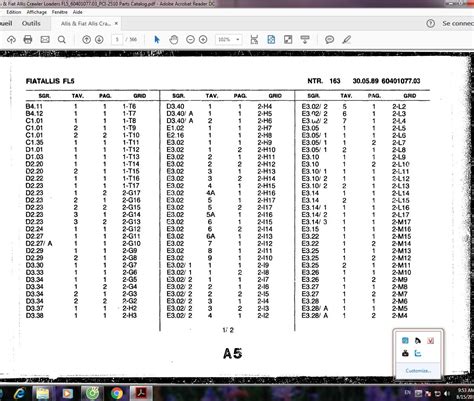Select the highlight pen tool
474x401 pixels.
[x=347, y=40]
